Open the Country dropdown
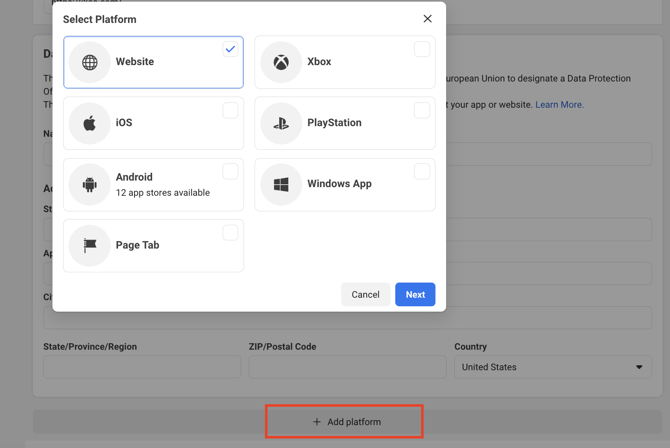Viewport: 670px width, 448px height. tap(552, 367)
